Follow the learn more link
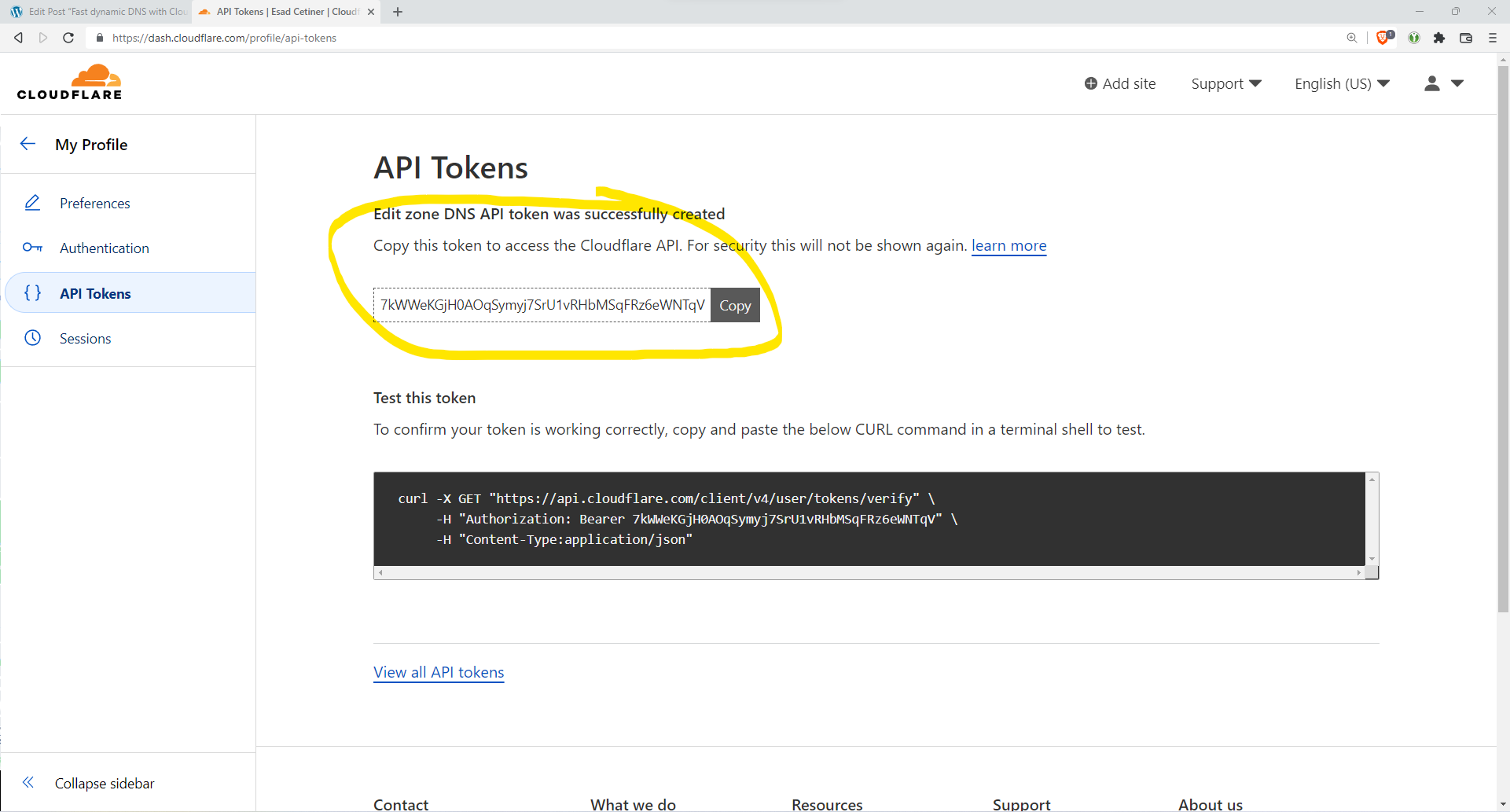Screen dimensions: 1510x812 (x=1009, y=245)
